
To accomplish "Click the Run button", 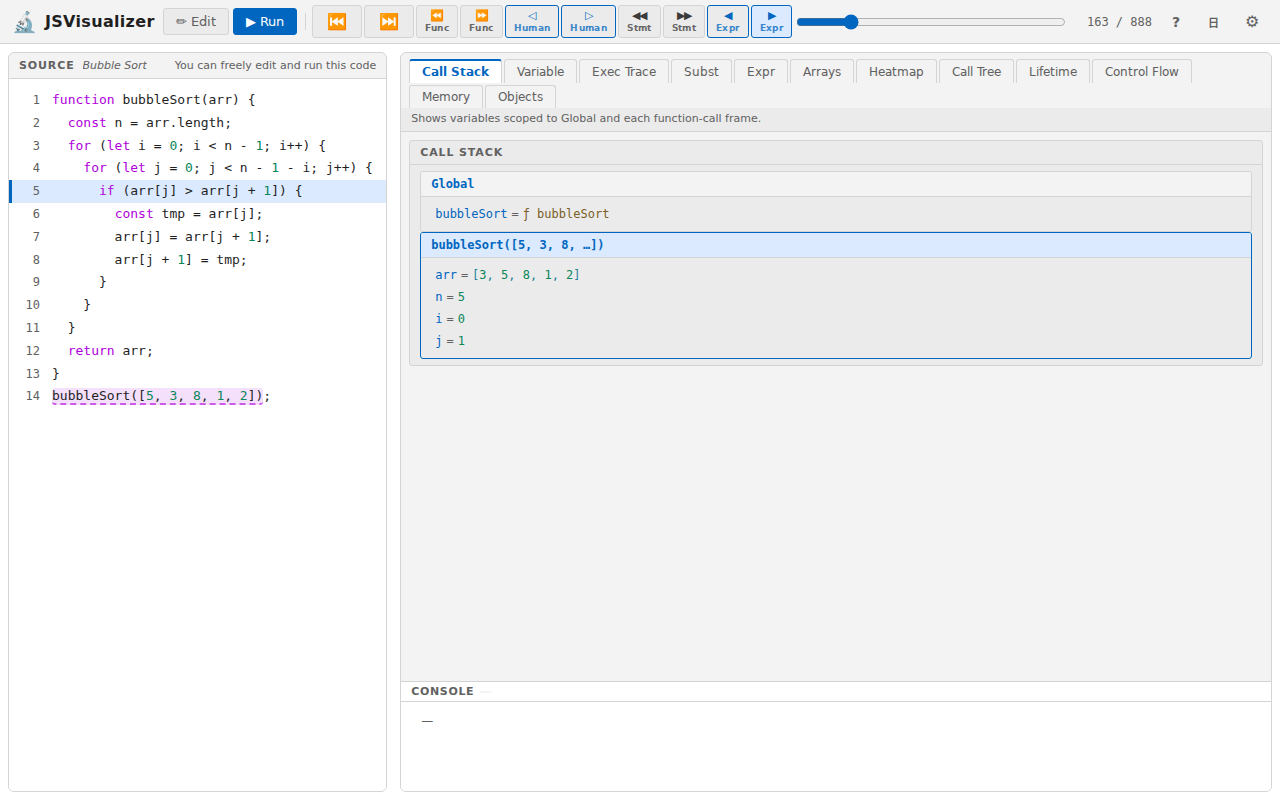I will (265, 22).
